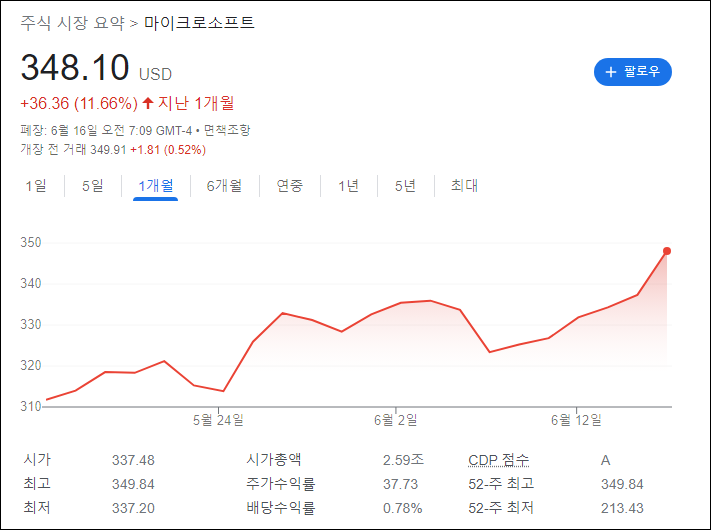Select the 1개월 range tab
Screen dimensions: 711x530
point(156,185)
